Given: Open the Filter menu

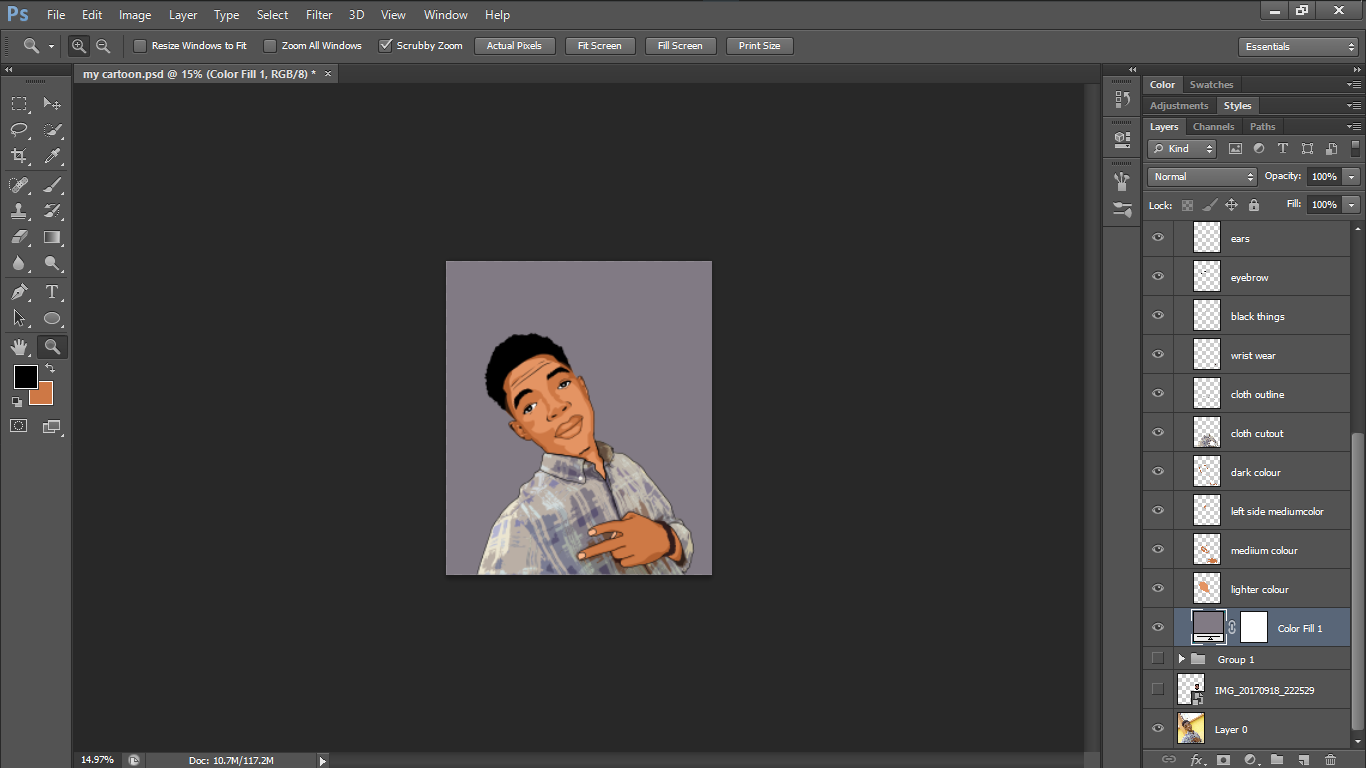Looking at the screenshot, I should point(319,15).
